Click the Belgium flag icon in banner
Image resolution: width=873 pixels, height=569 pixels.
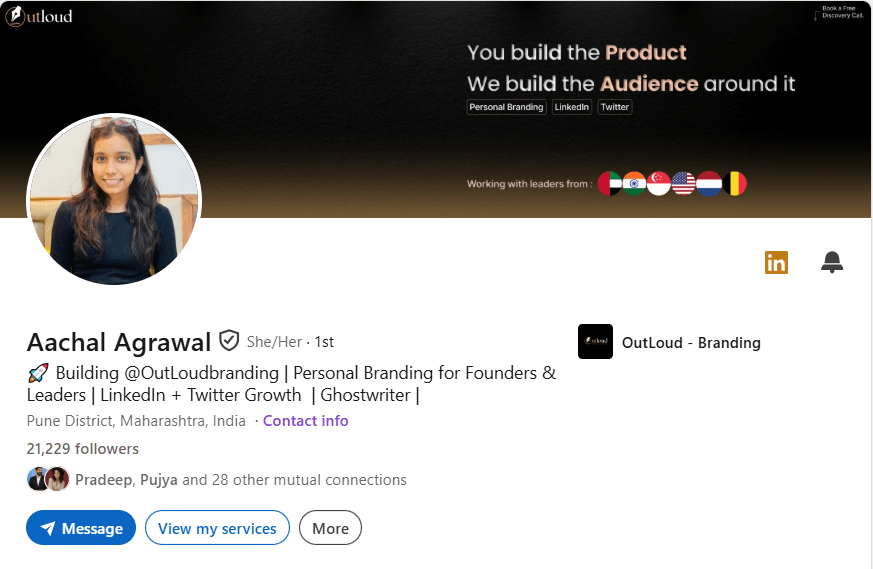point(735,184)
